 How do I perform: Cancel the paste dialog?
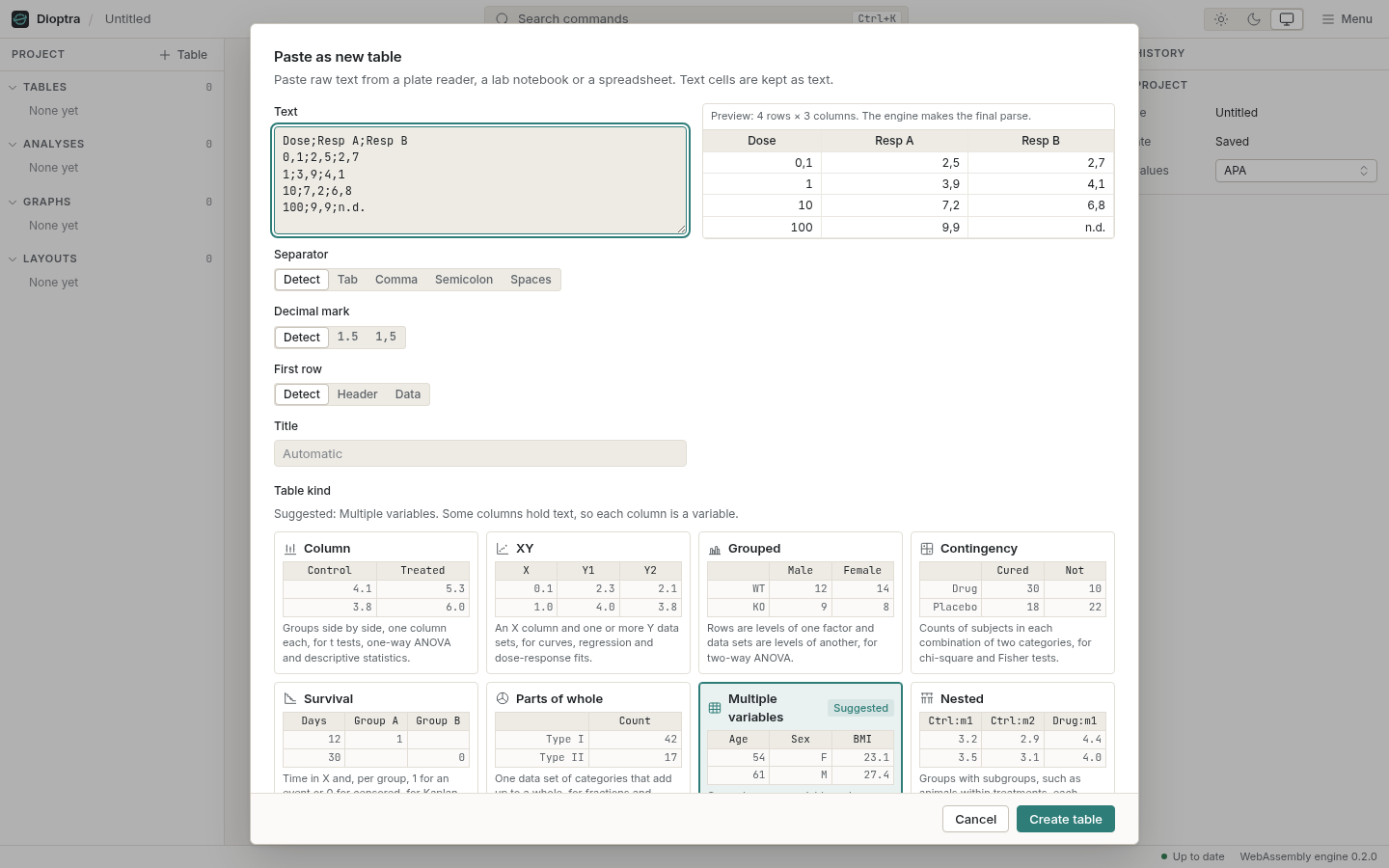point(975,819)
